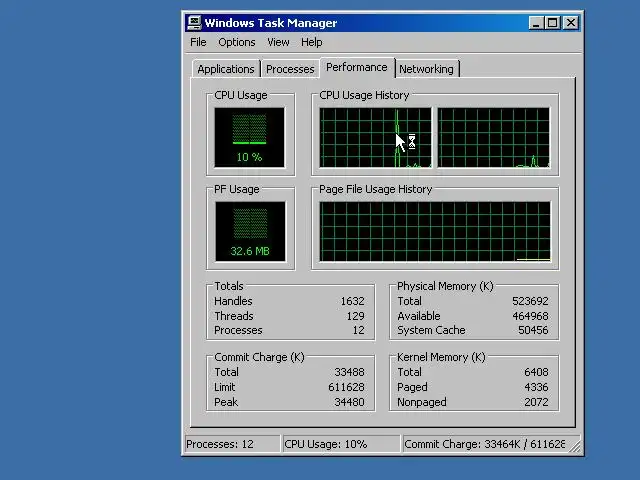
Task: Close the Task Manager window
Action: (571, 23)
